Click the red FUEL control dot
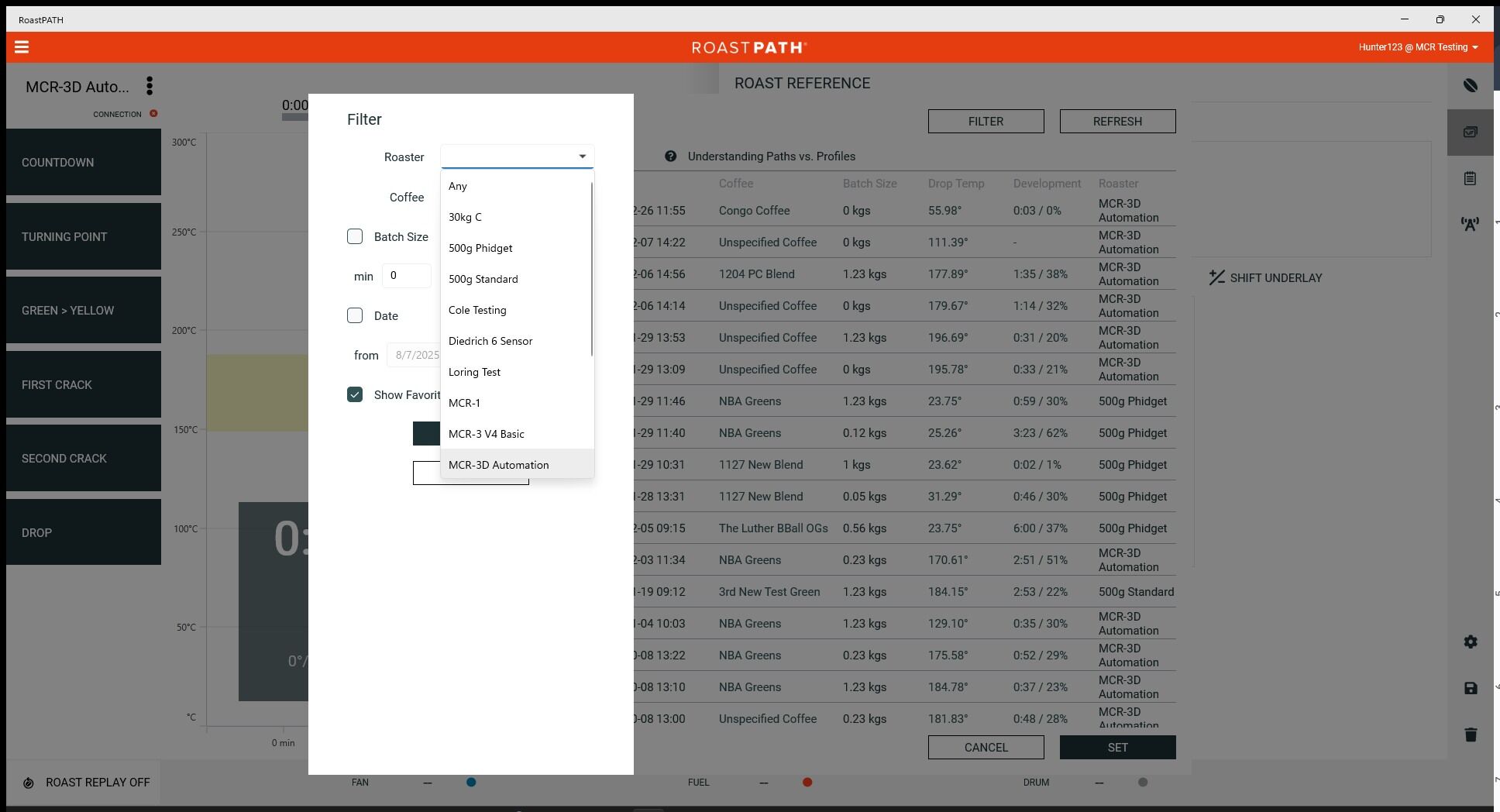Screen dimensions: 1500x812 807,783
